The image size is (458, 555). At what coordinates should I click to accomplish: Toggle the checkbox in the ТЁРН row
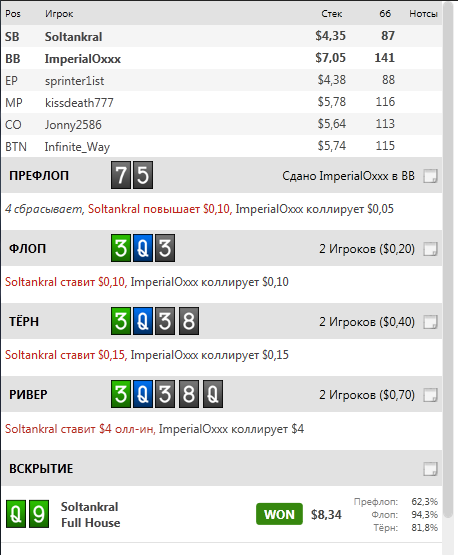click(430, 322)
